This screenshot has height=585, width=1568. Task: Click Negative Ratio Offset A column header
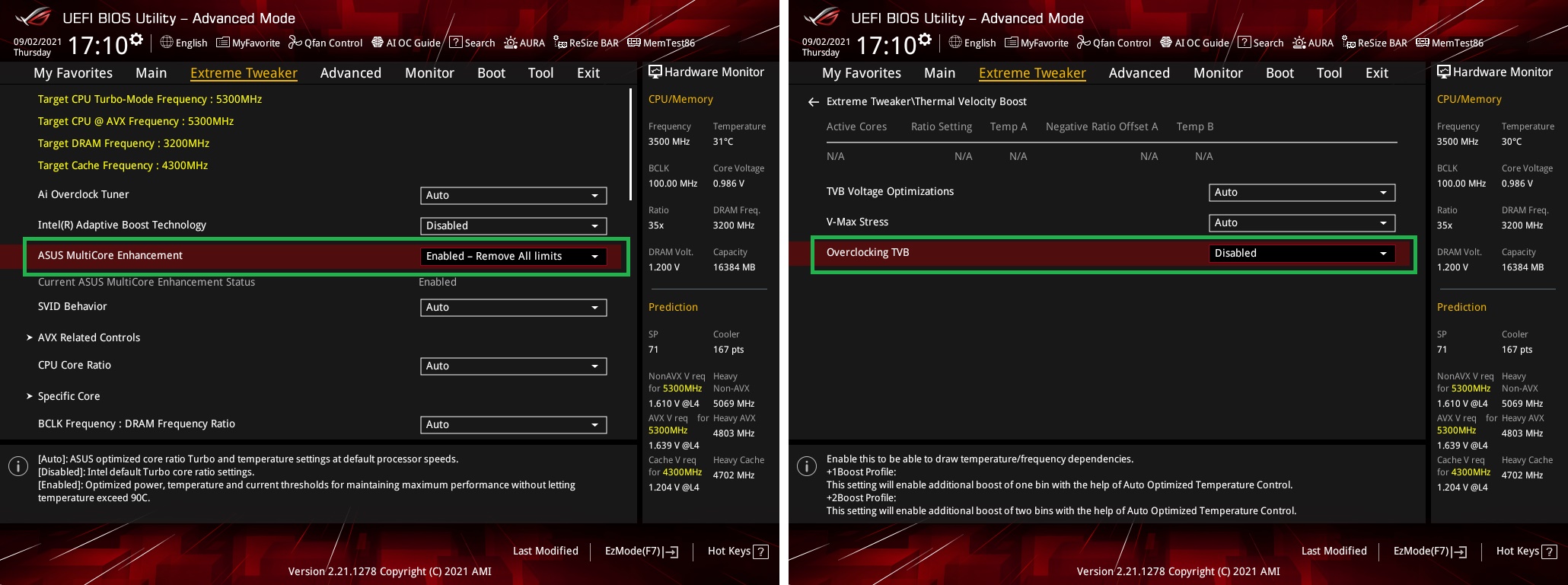click(1101, 126)
